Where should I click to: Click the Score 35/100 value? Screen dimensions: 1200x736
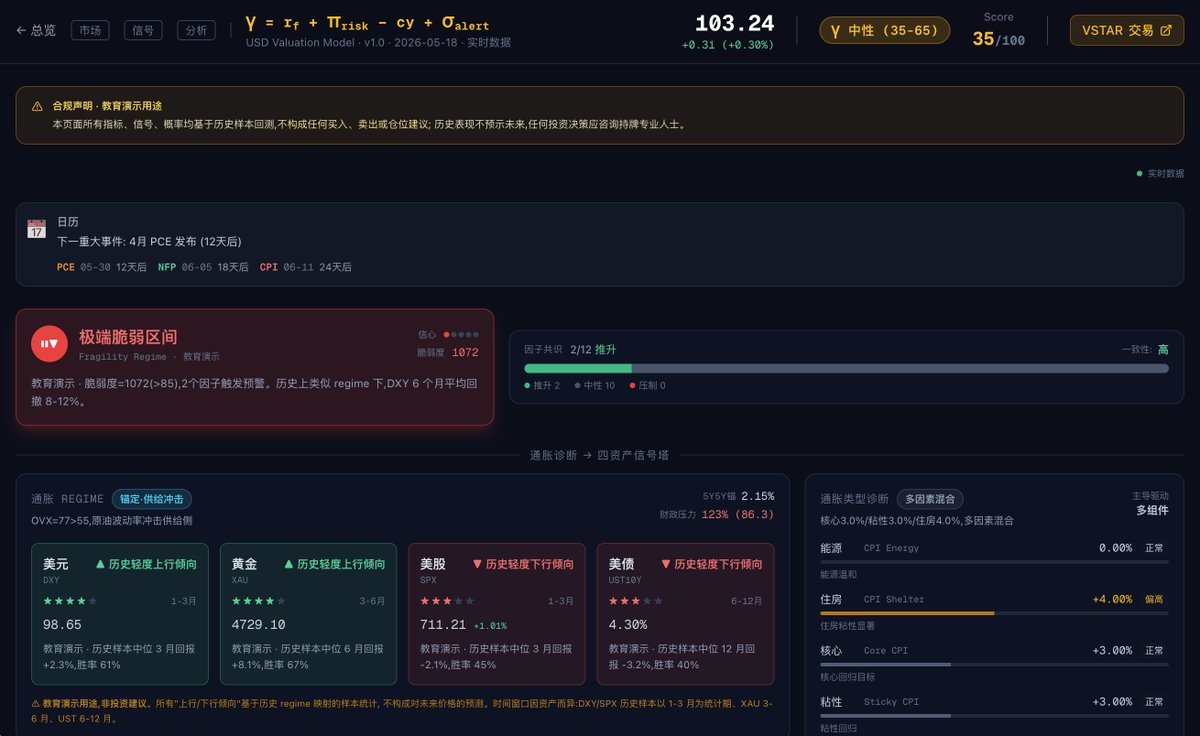coord(998,39)
